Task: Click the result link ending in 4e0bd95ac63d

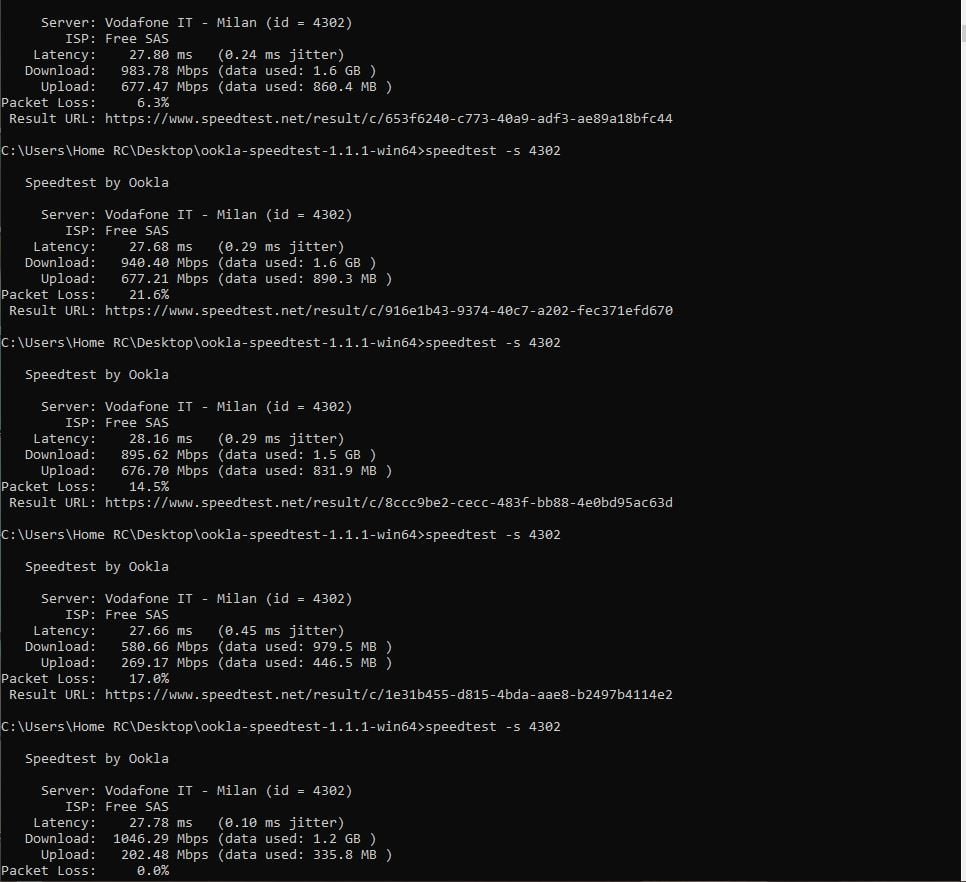Action: (388, 503)
